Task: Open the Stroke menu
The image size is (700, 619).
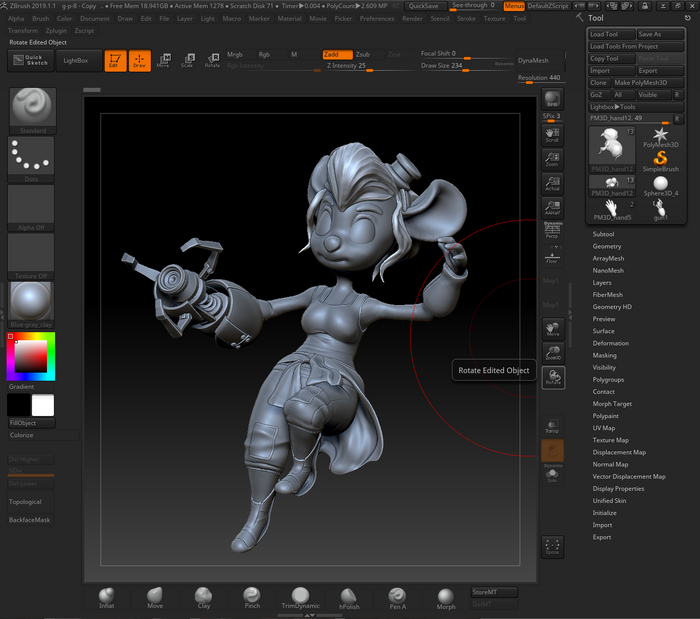Action: coord(466,18)
